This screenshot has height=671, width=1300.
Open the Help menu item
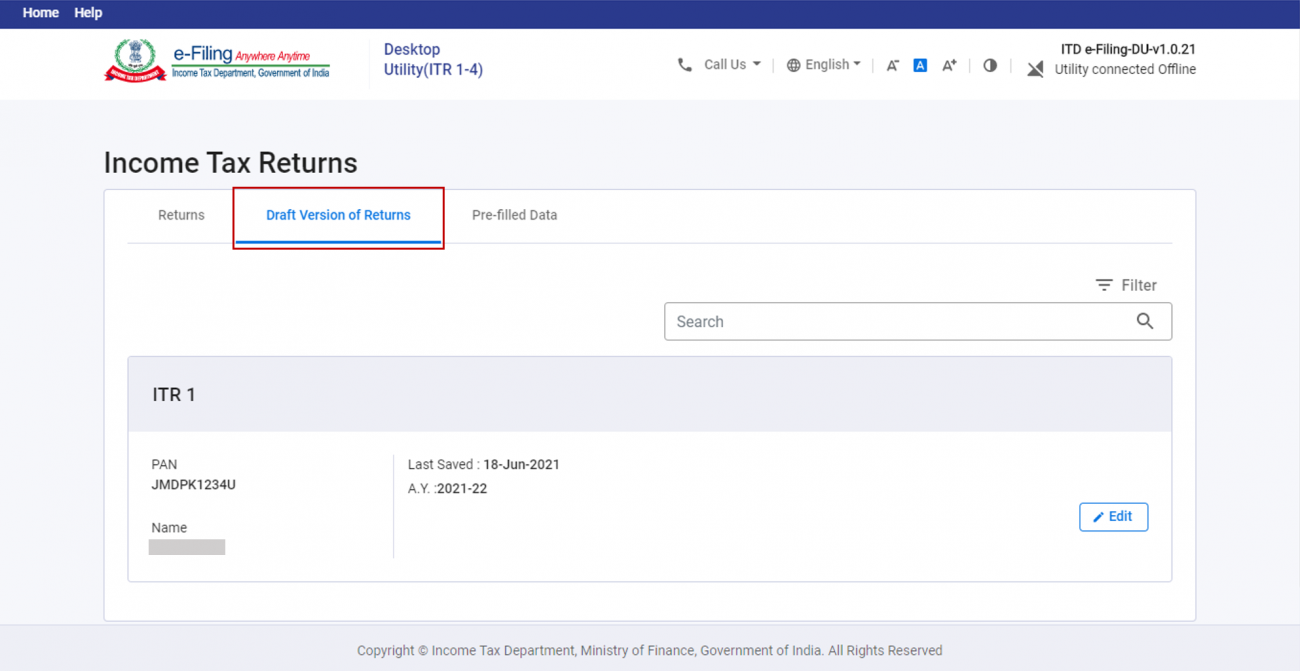coord(88,13)
